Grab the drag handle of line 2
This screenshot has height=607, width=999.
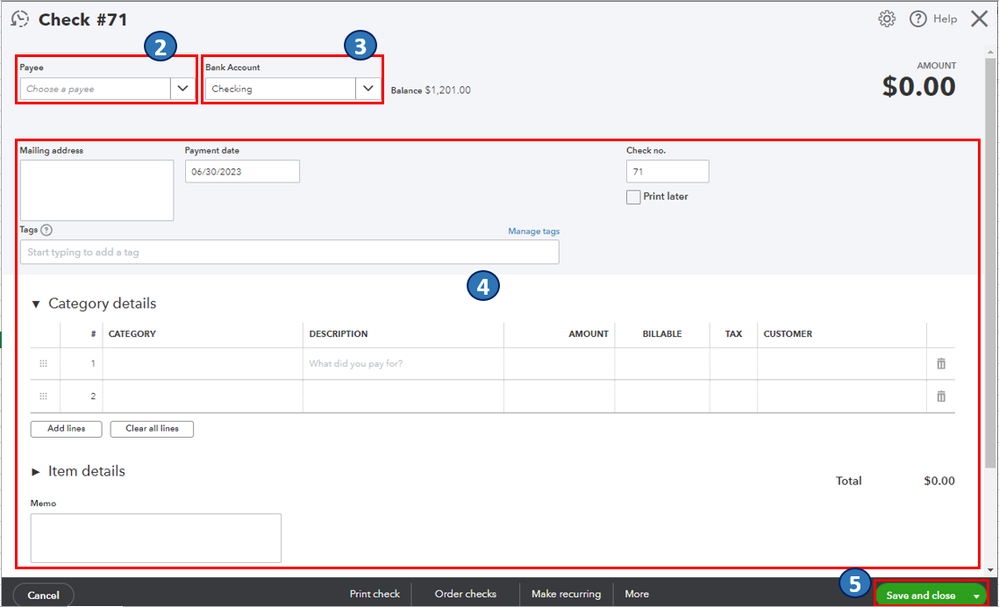point(43,396)
